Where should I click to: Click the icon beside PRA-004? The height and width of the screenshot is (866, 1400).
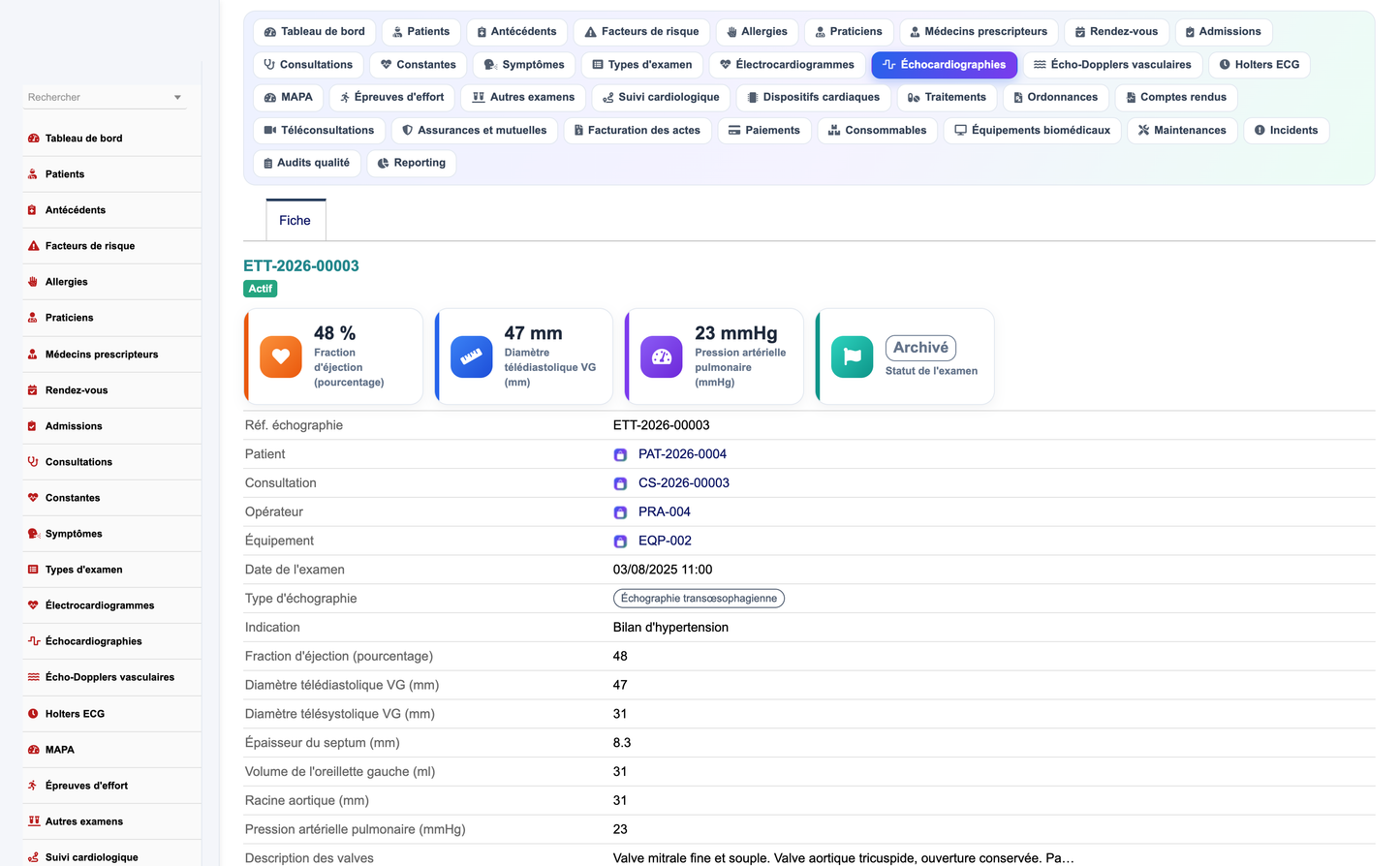620,512
